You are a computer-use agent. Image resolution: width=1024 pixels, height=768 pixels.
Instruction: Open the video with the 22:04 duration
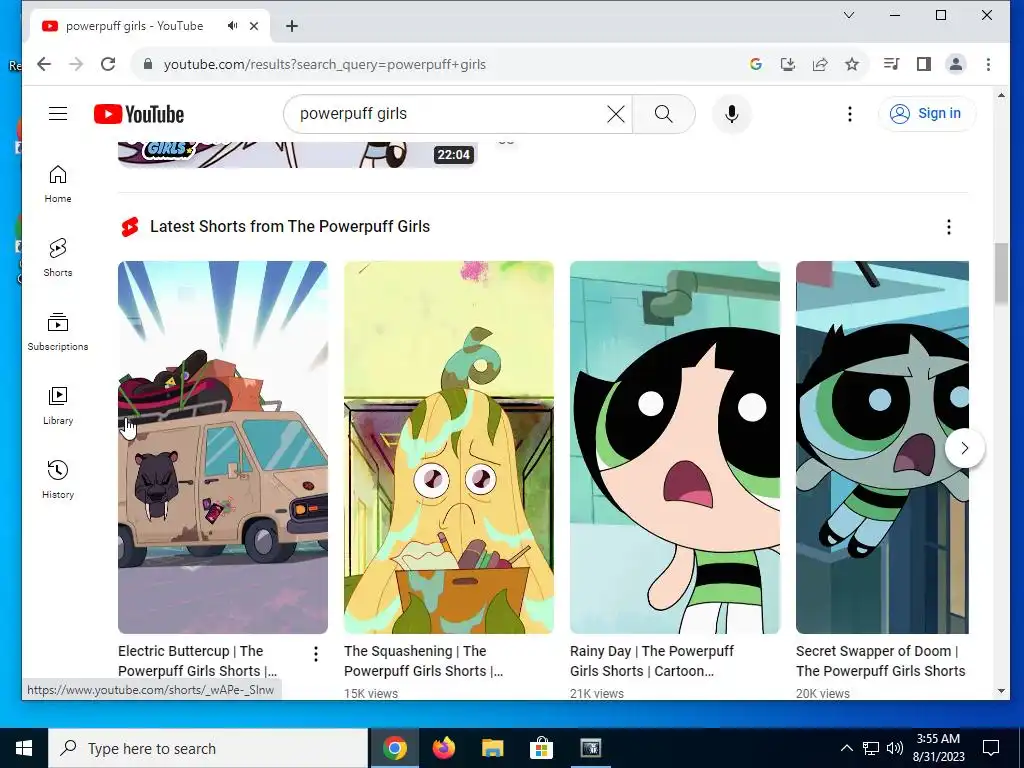coord(297,155)
